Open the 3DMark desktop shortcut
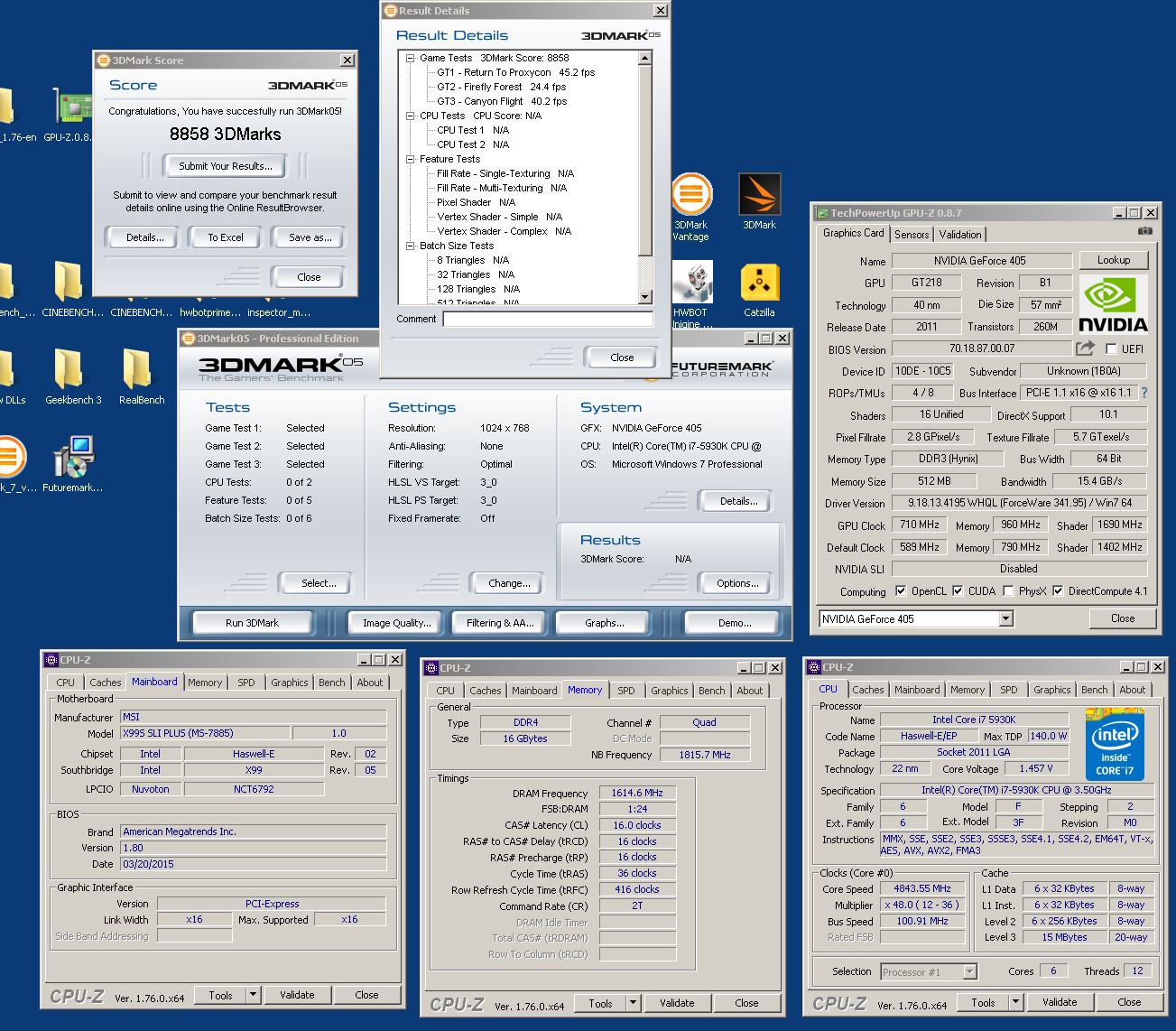Viewport: 1176px width, 1031px height. (759, 202)
